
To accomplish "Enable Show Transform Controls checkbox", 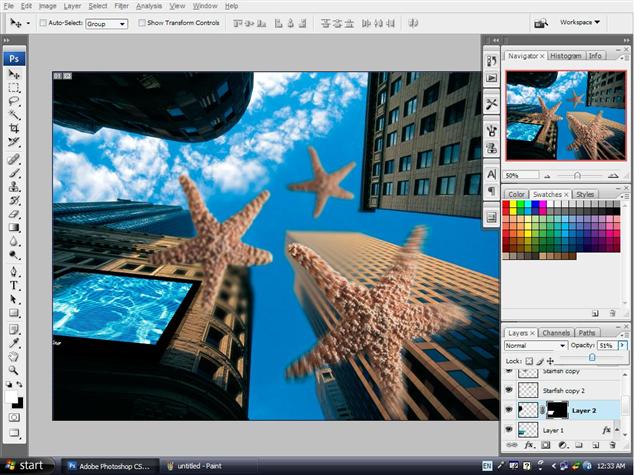I will pyautogui.click(x=142, y=23).
